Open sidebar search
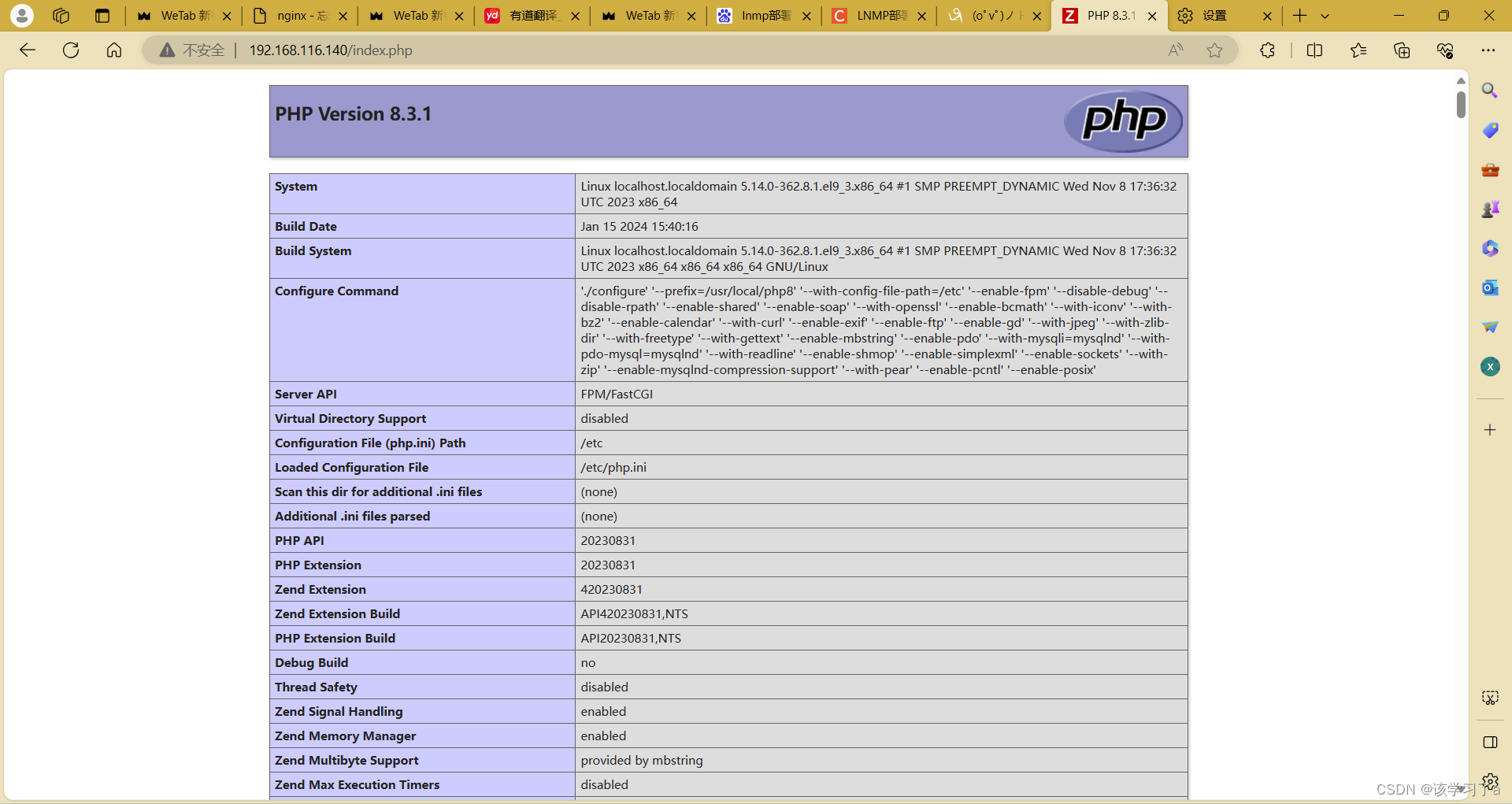This screenshot has height=804, width=1512. [x=1490, y=91]
